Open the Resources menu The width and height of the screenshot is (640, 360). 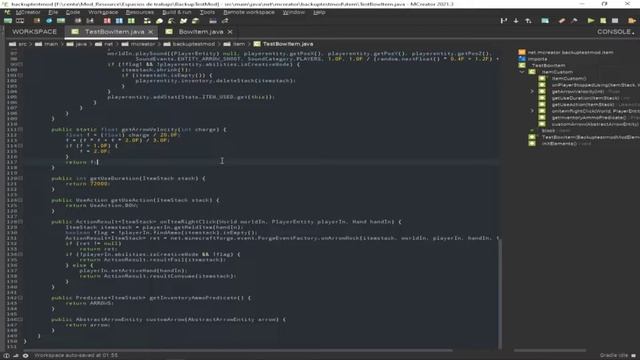coord(140,12)
